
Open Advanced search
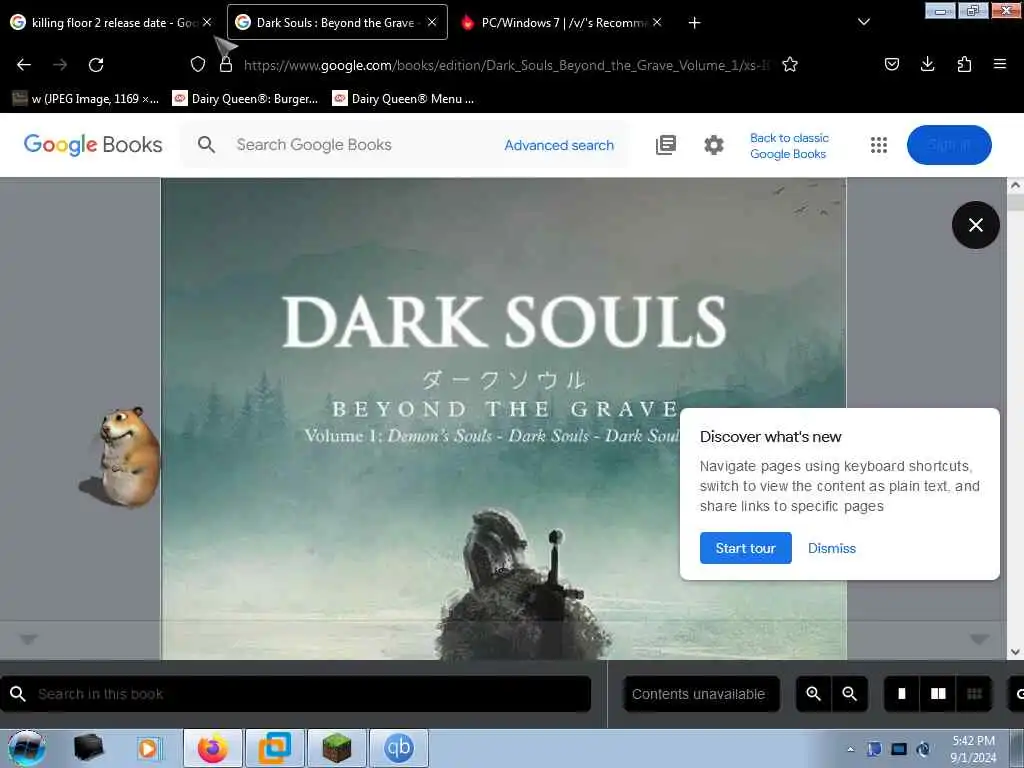point(559,145)
